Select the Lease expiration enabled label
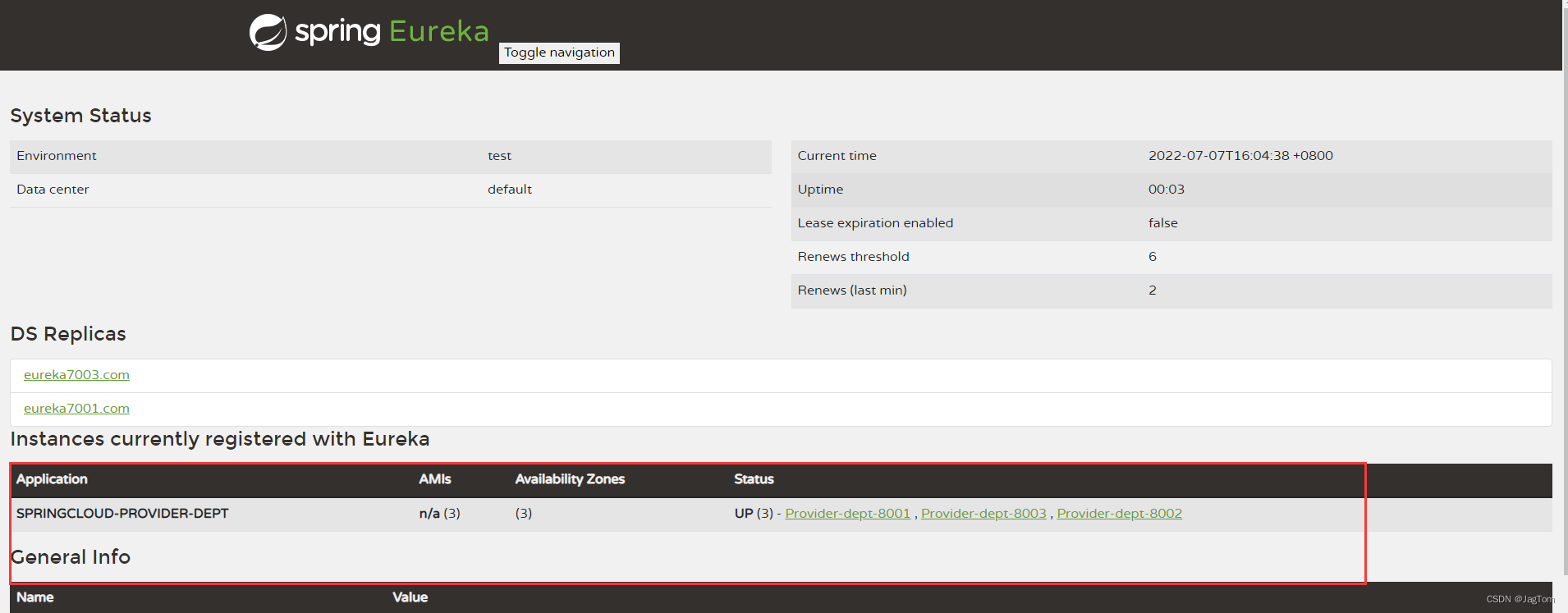Image resolution: width=1568 pixels, height=613 pixels. point(875,223)
